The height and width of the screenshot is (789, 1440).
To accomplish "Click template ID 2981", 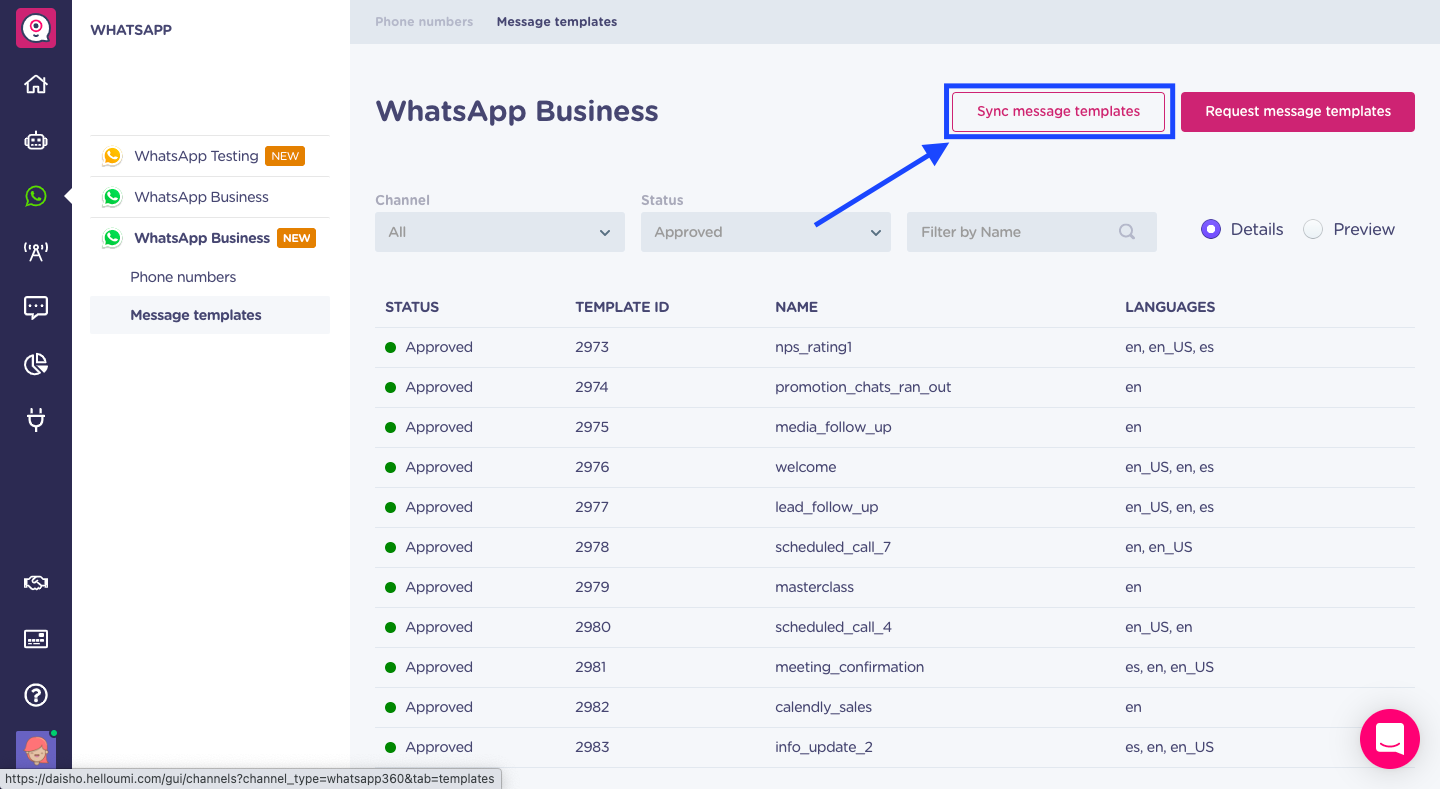I will click(591, 667).
